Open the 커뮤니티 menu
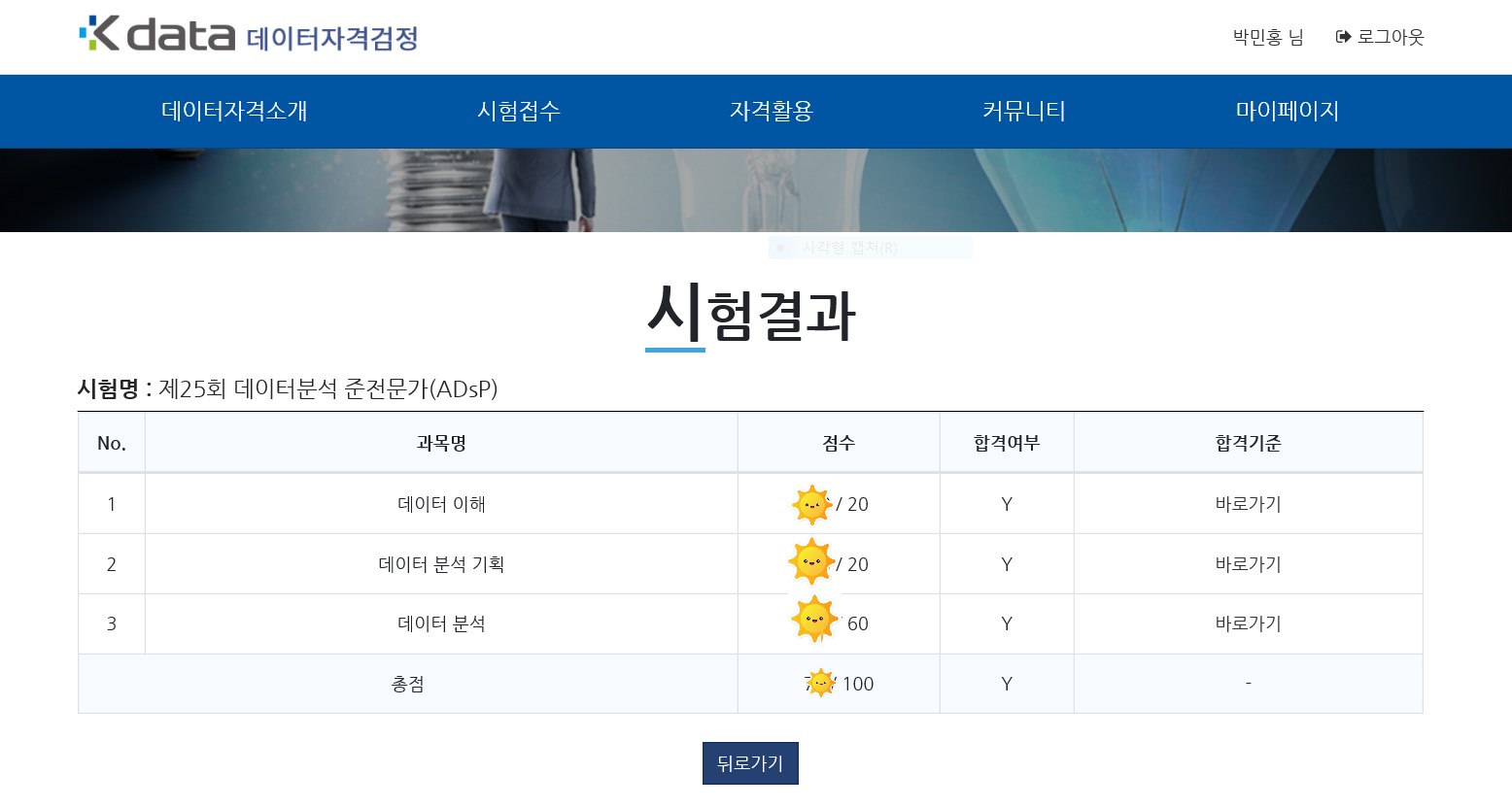Screen dimensions: 1512x808 tap(1024, 111)
